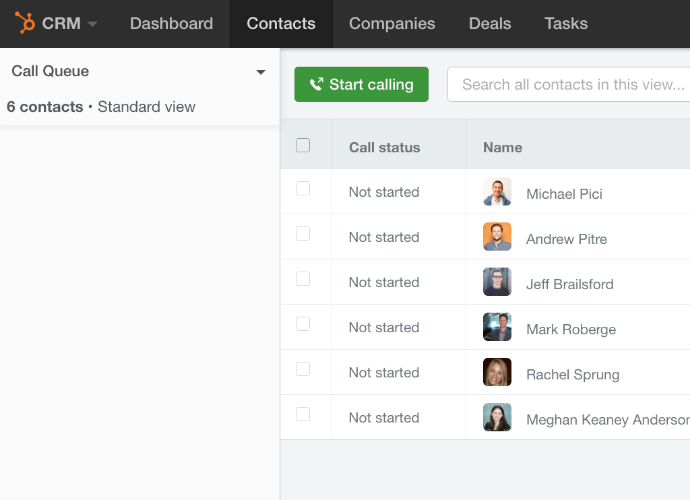Switch to the Companies tab
Image resolution: width=690 pixels, height=500 pixels.
tap(392, 23)
